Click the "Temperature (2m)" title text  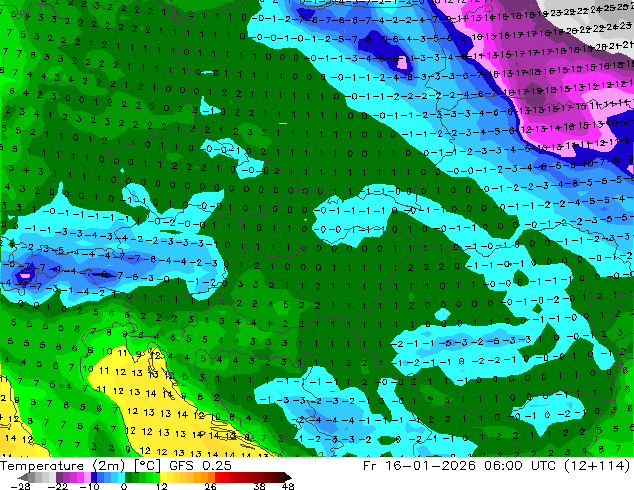(x=63, y=466)
